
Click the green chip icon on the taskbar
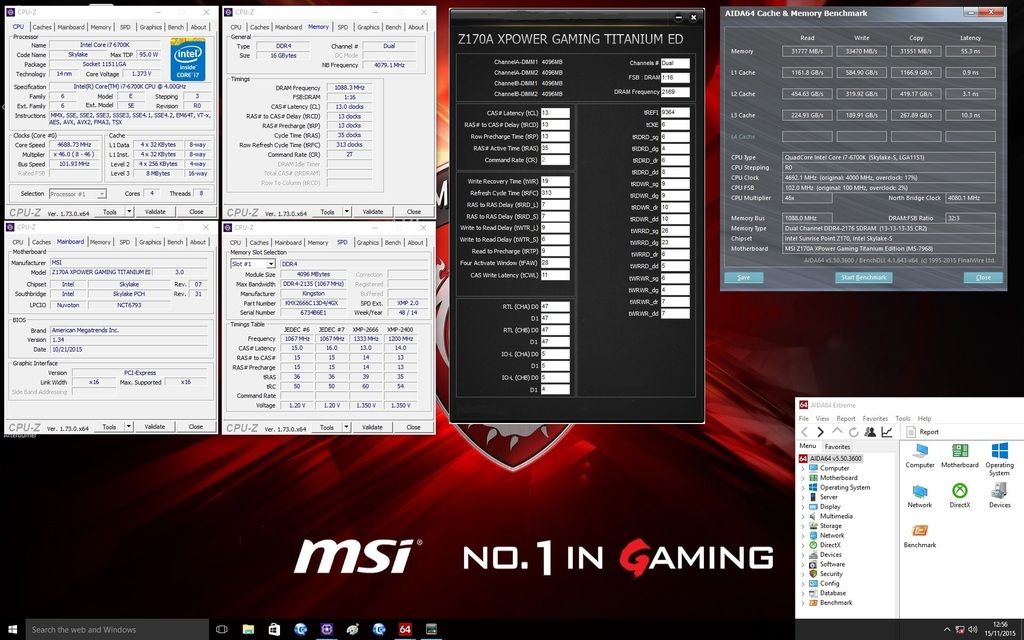point(431,630)
